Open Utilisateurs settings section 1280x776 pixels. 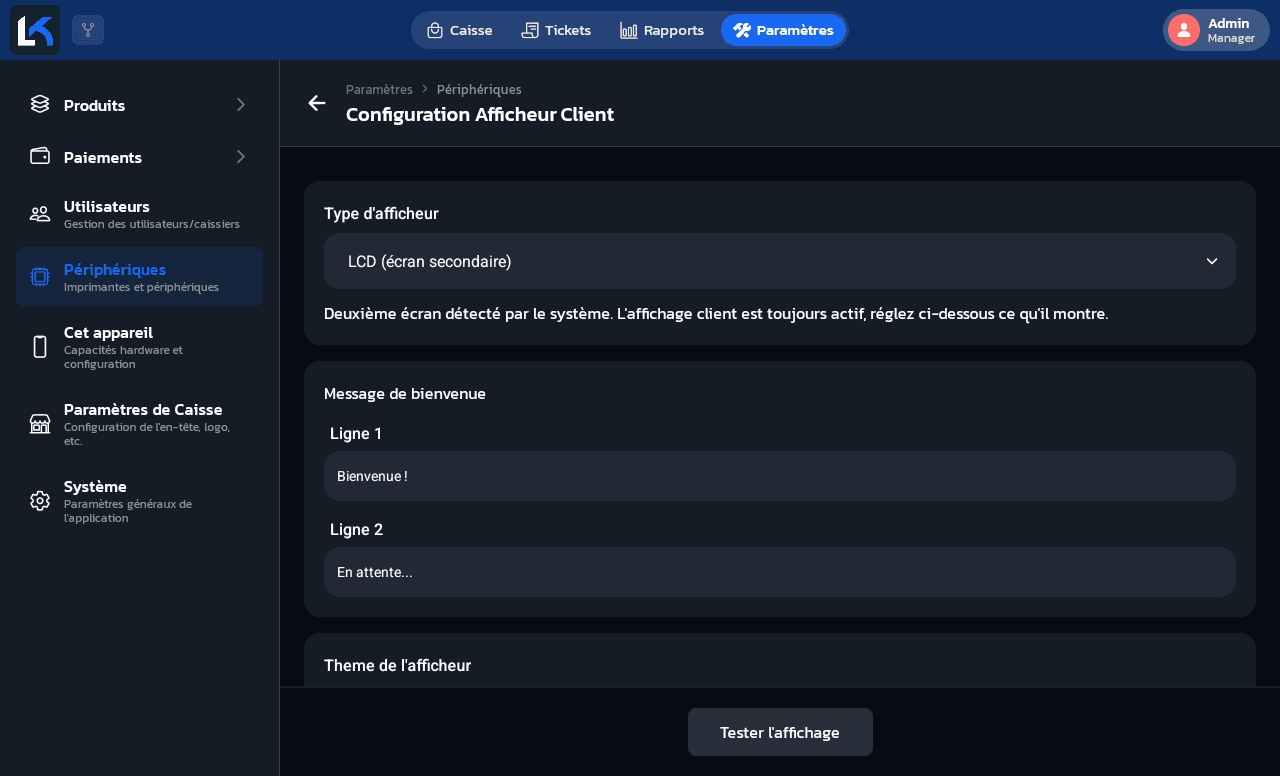(x=139, y=213)
